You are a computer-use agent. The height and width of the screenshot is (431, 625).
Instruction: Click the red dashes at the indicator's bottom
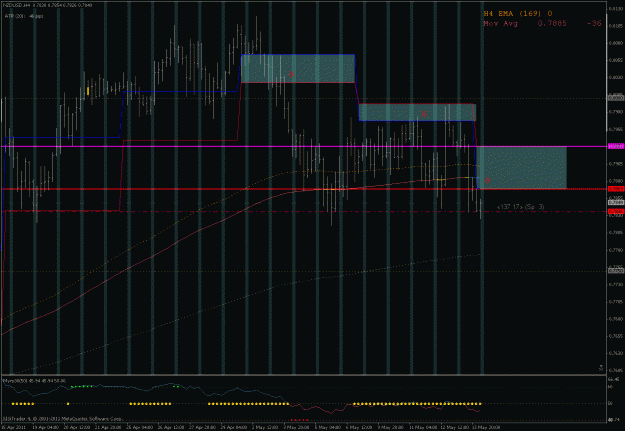pos(299,420)
